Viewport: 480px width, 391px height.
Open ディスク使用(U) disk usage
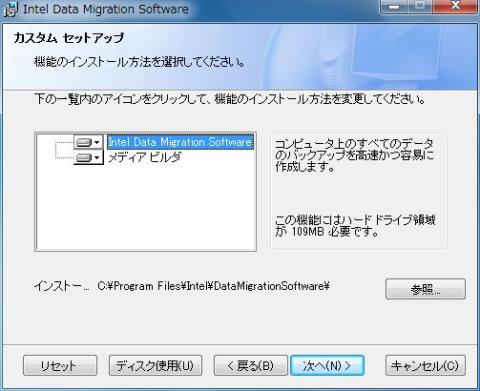click(x=155, y=365)
